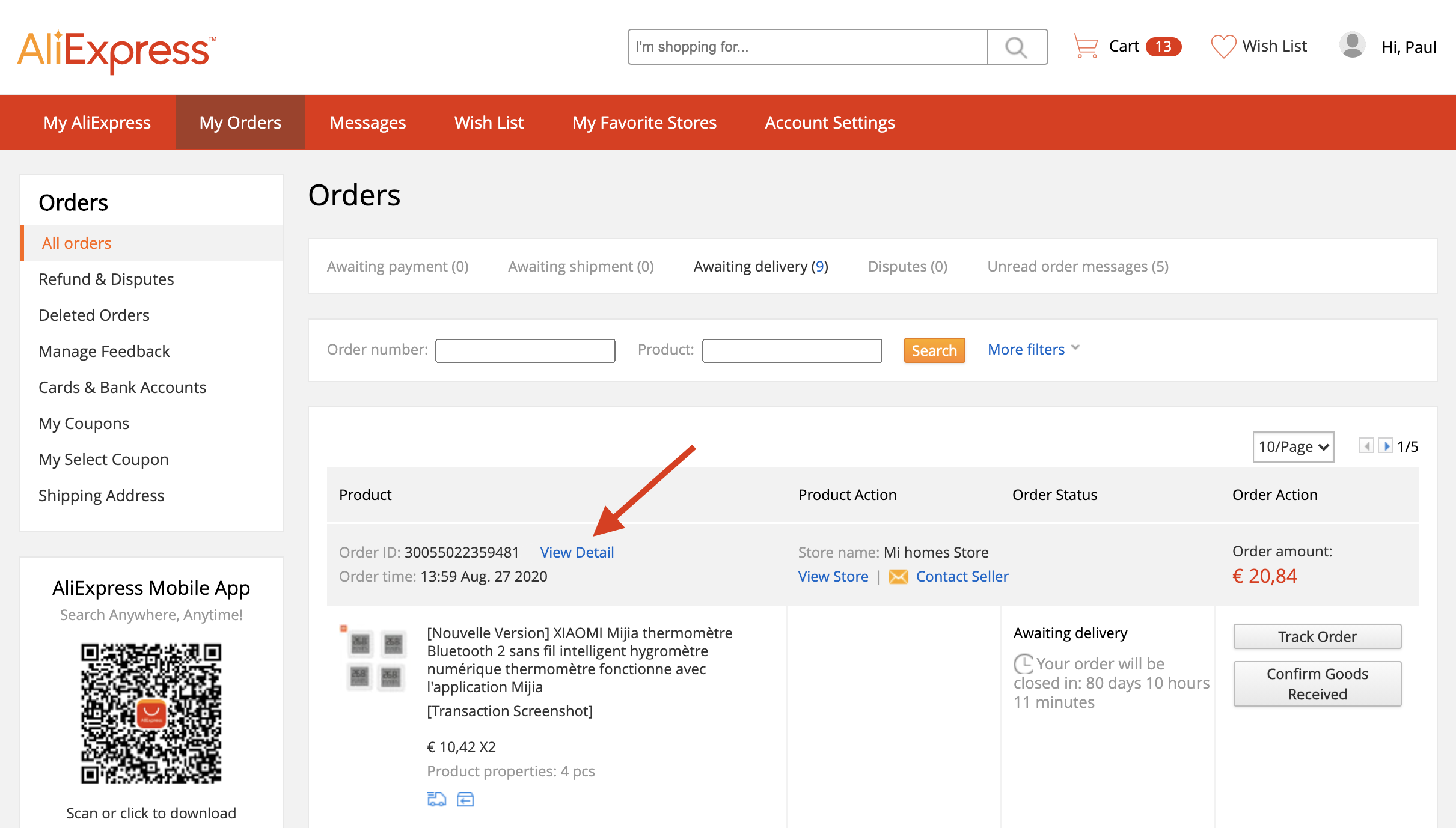Open Shipping Address in sidebar
1456x828 pixels.
[102, 495]
